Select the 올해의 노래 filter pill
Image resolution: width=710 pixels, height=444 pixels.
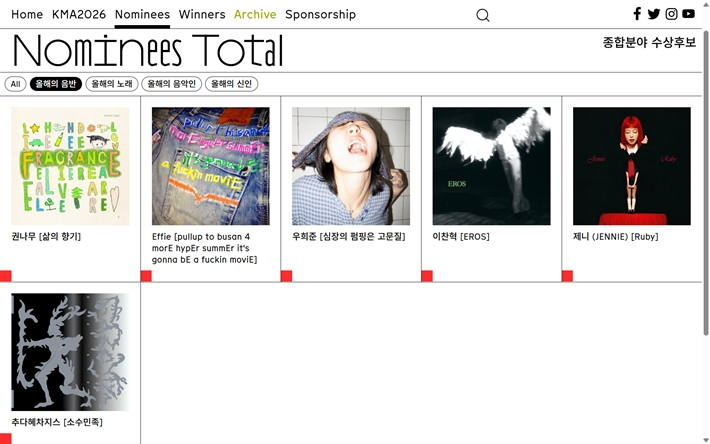(x=112, y=84)
